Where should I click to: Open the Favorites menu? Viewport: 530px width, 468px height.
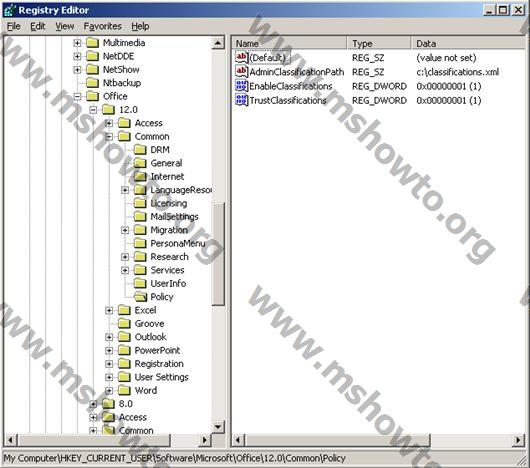coord(102,26)
